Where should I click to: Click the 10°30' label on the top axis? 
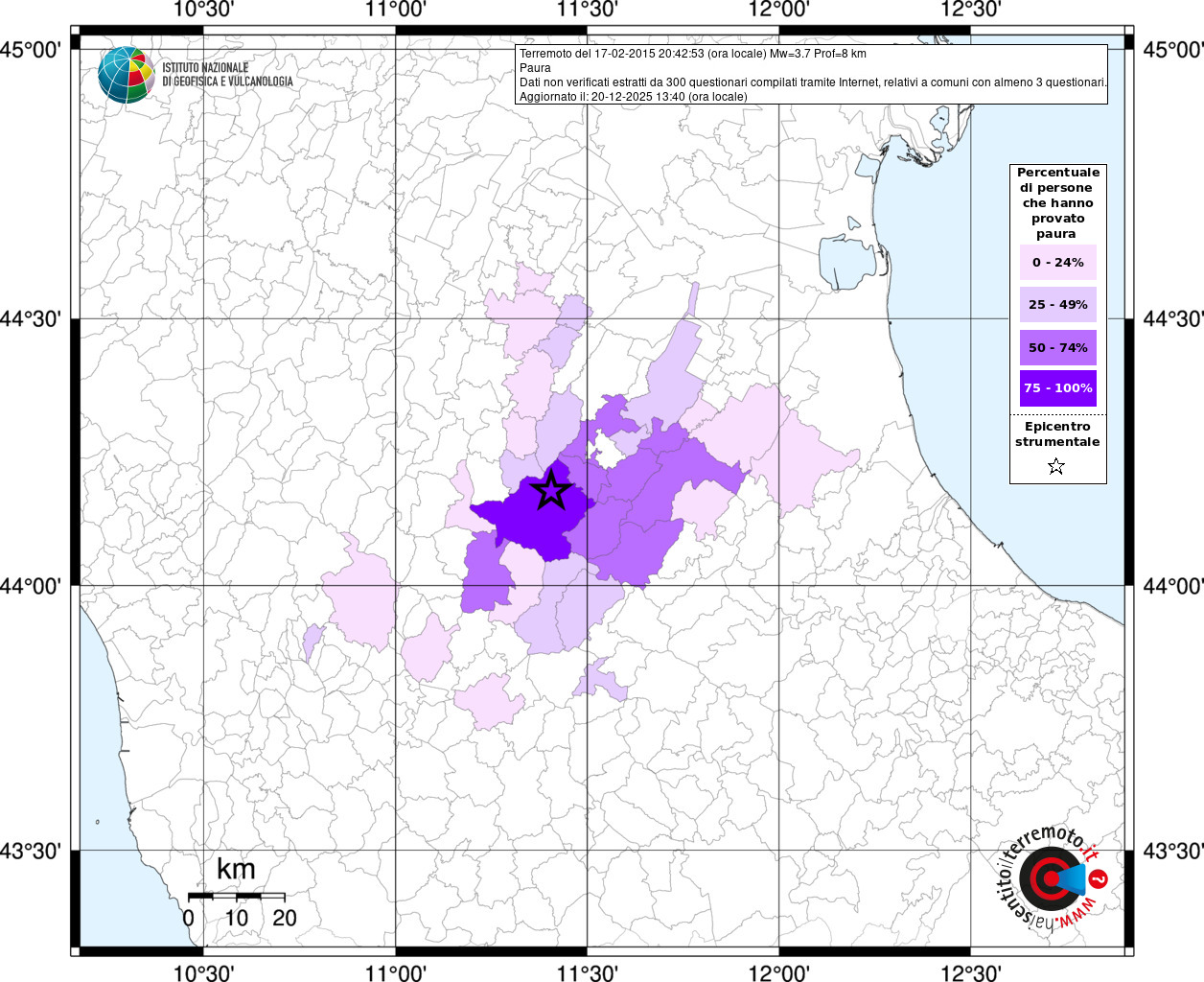point(203,10)
